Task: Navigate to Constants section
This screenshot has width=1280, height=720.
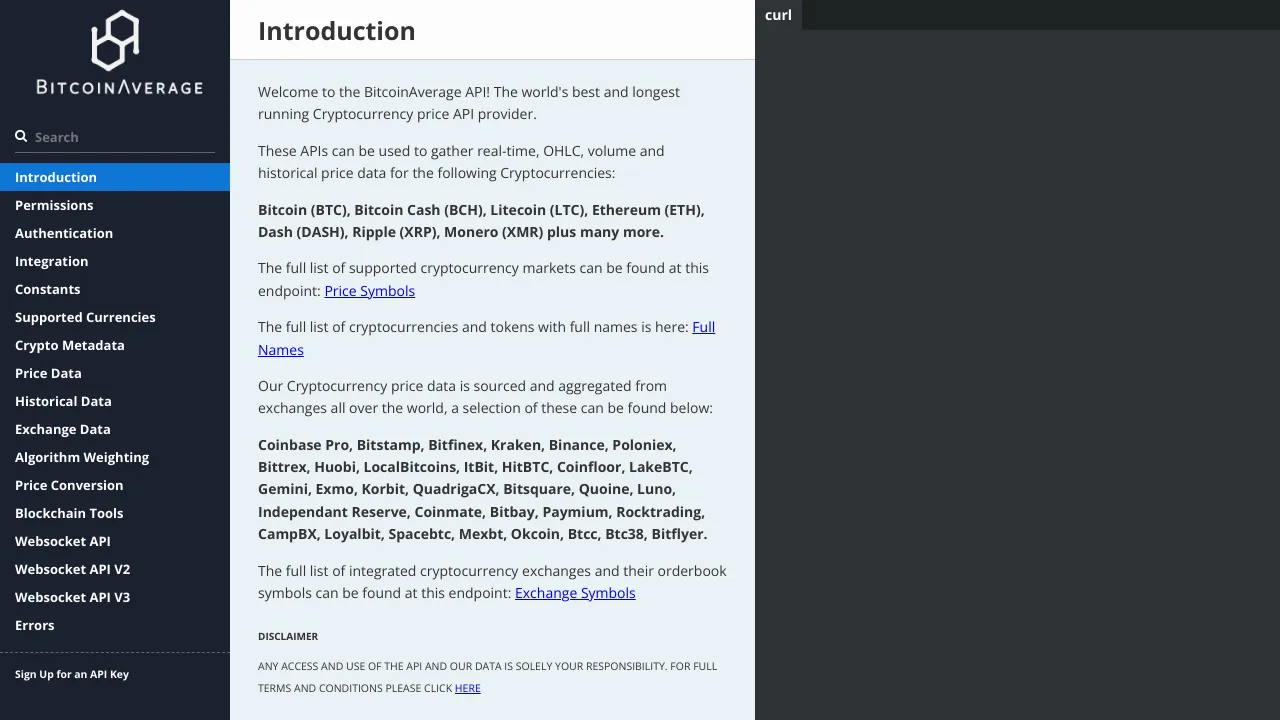Action: (x=115, y=289)
